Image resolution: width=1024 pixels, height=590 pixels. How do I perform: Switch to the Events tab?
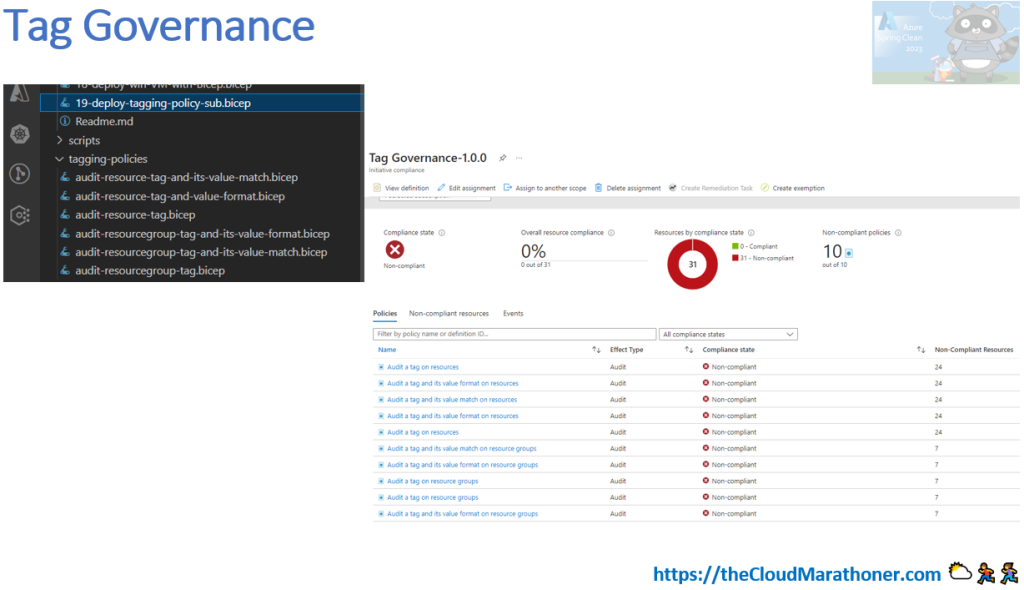513,314
